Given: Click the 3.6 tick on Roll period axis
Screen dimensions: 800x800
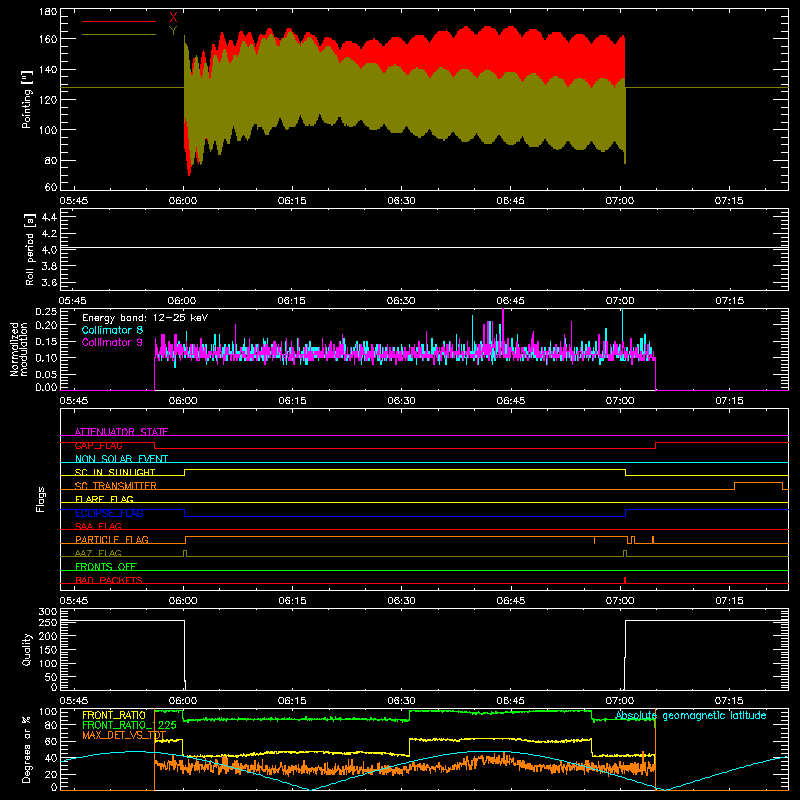Looking at the screenshot, I should pyautogui.click(x=49, y=282).
